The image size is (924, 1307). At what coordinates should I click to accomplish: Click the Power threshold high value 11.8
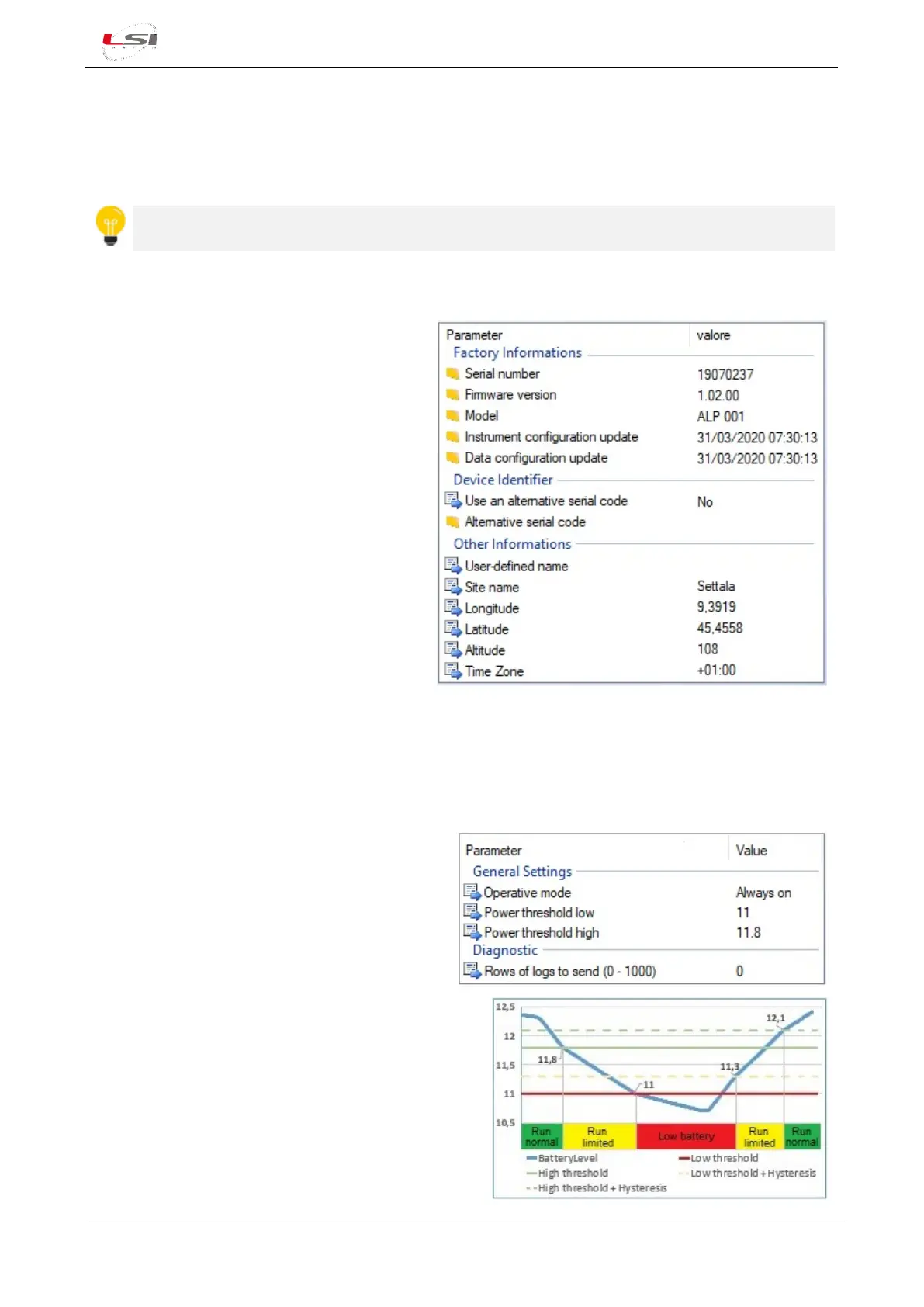[748, 933]
